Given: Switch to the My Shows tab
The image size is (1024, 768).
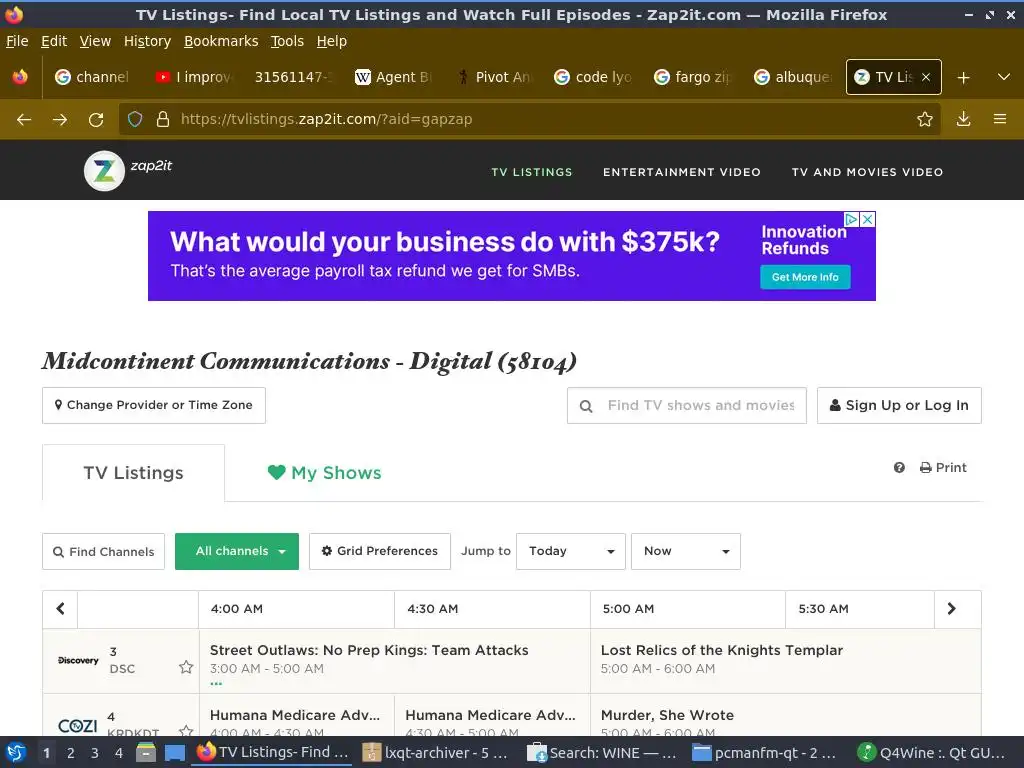Looking at the screenshot, I should coord(325,473).
